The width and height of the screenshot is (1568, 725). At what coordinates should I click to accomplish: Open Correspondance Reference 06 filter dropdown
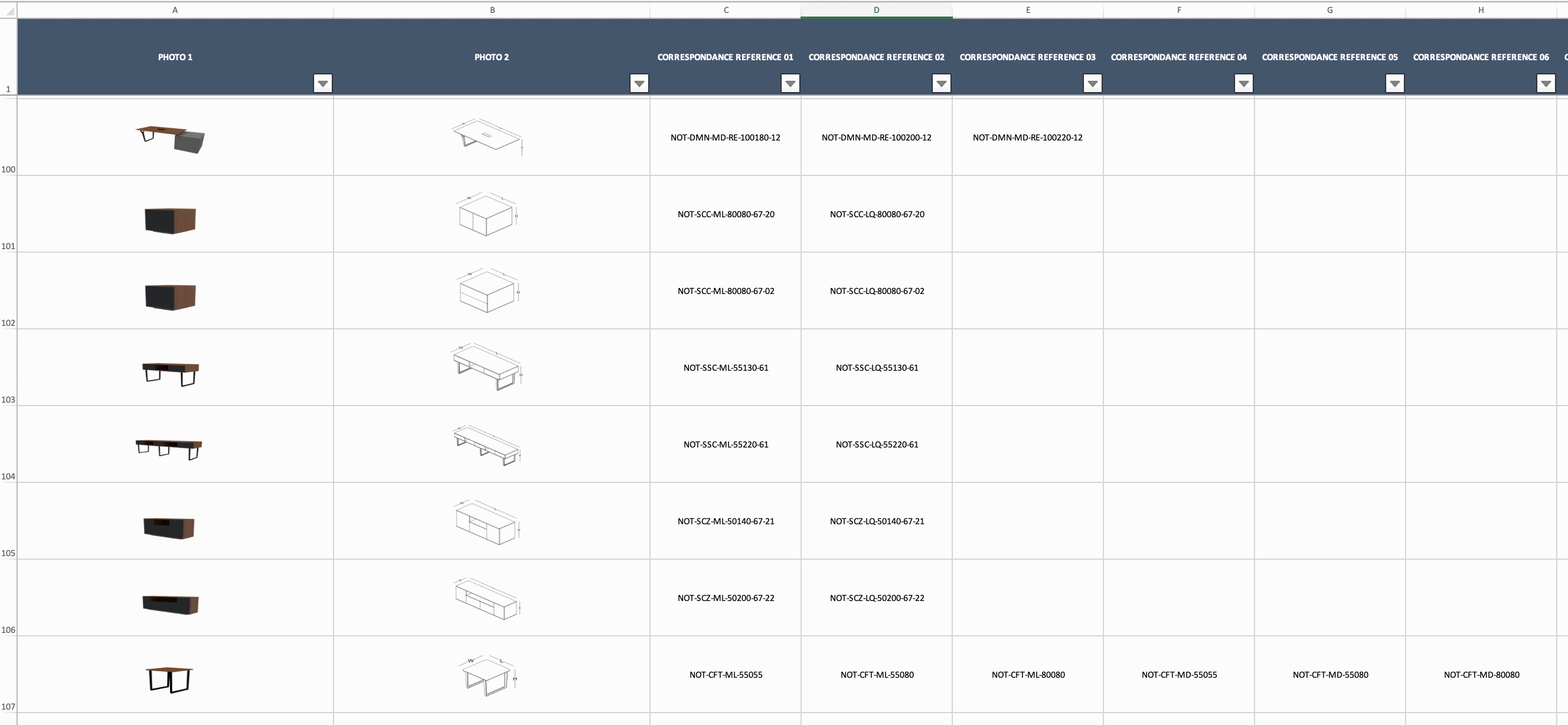click(1546, 83)
